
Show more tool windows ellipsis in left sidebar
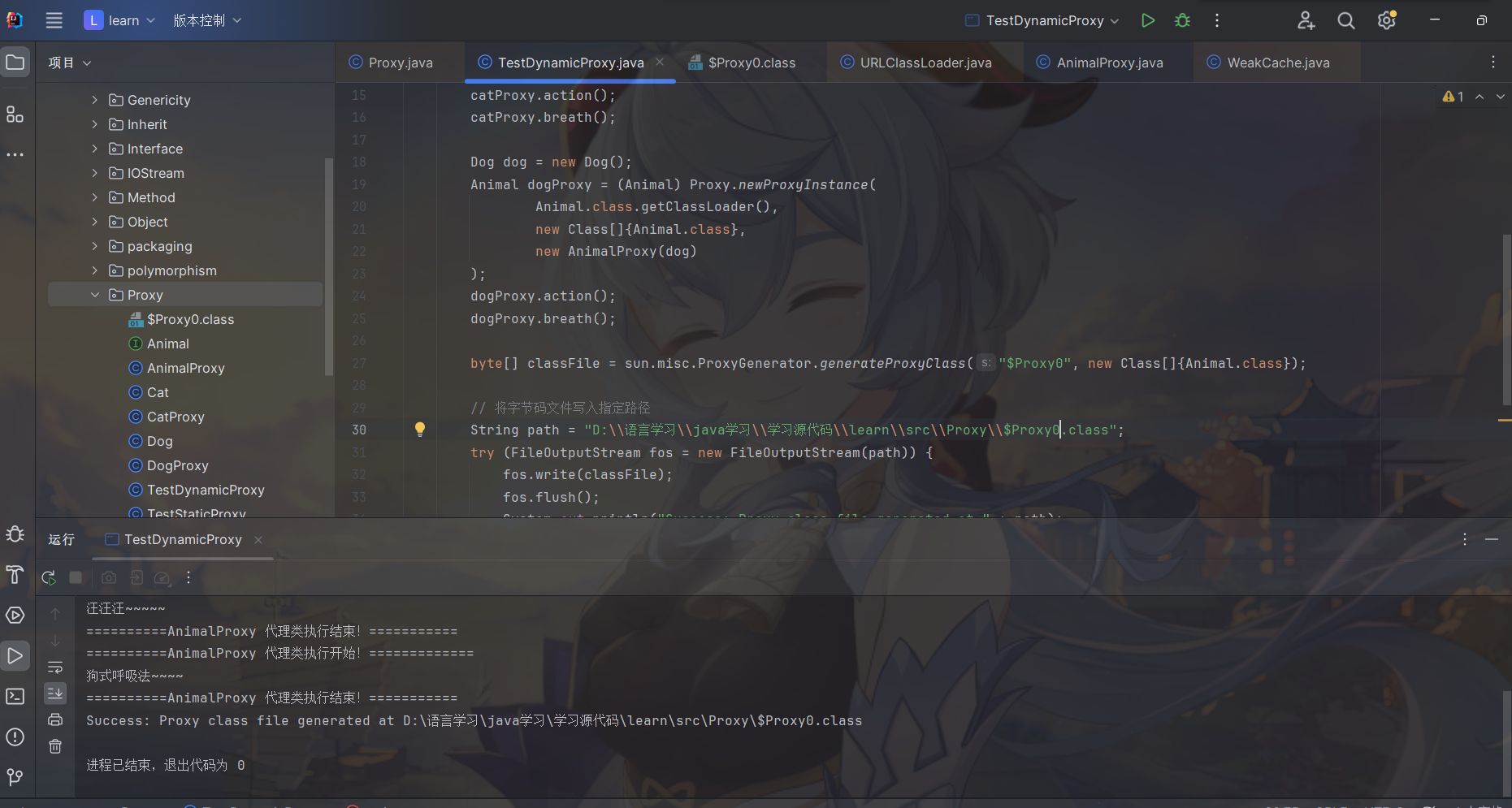click(15, 154)
